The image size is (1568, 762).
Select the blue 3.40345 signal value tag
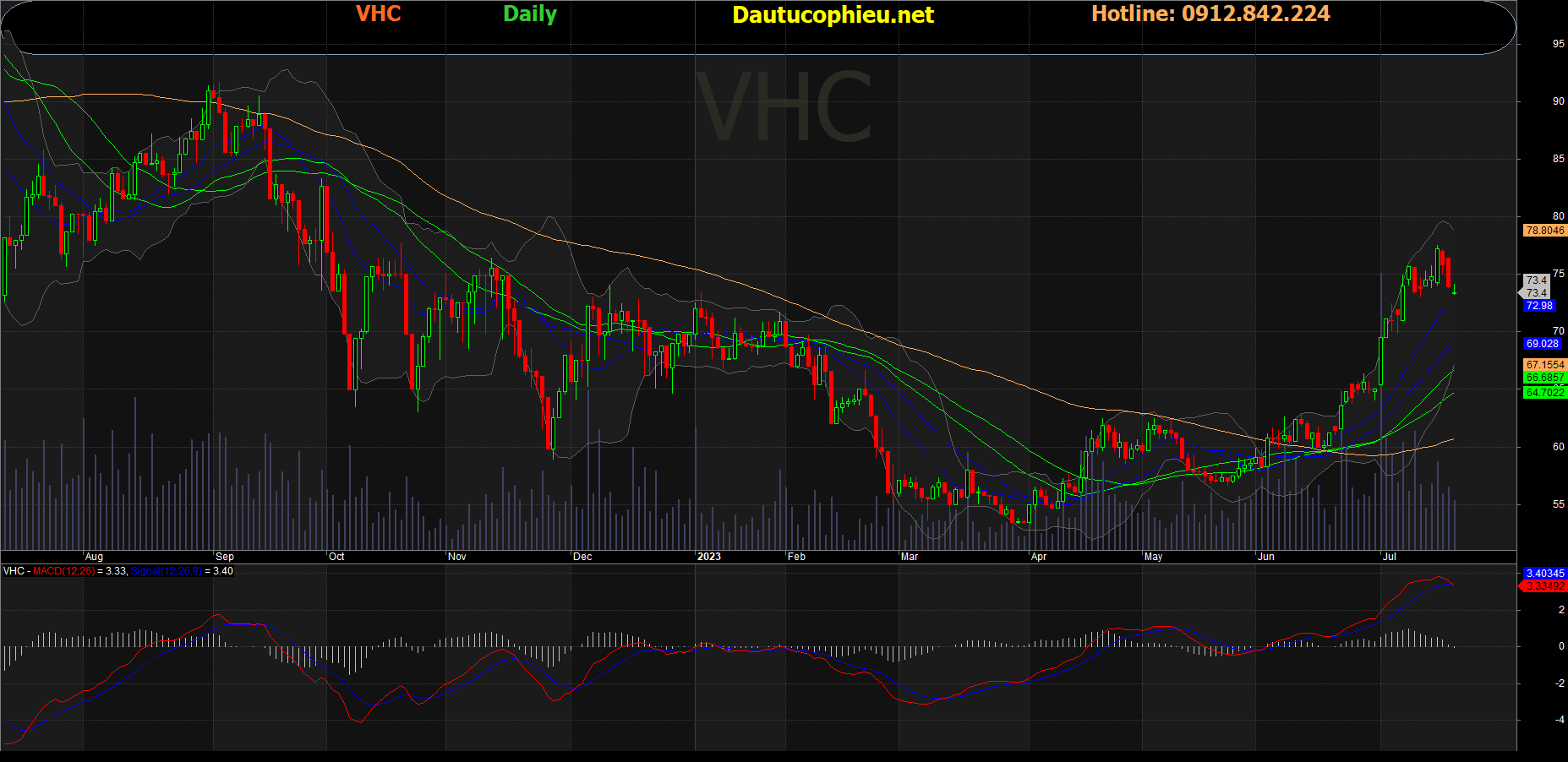pos(1544,574)
